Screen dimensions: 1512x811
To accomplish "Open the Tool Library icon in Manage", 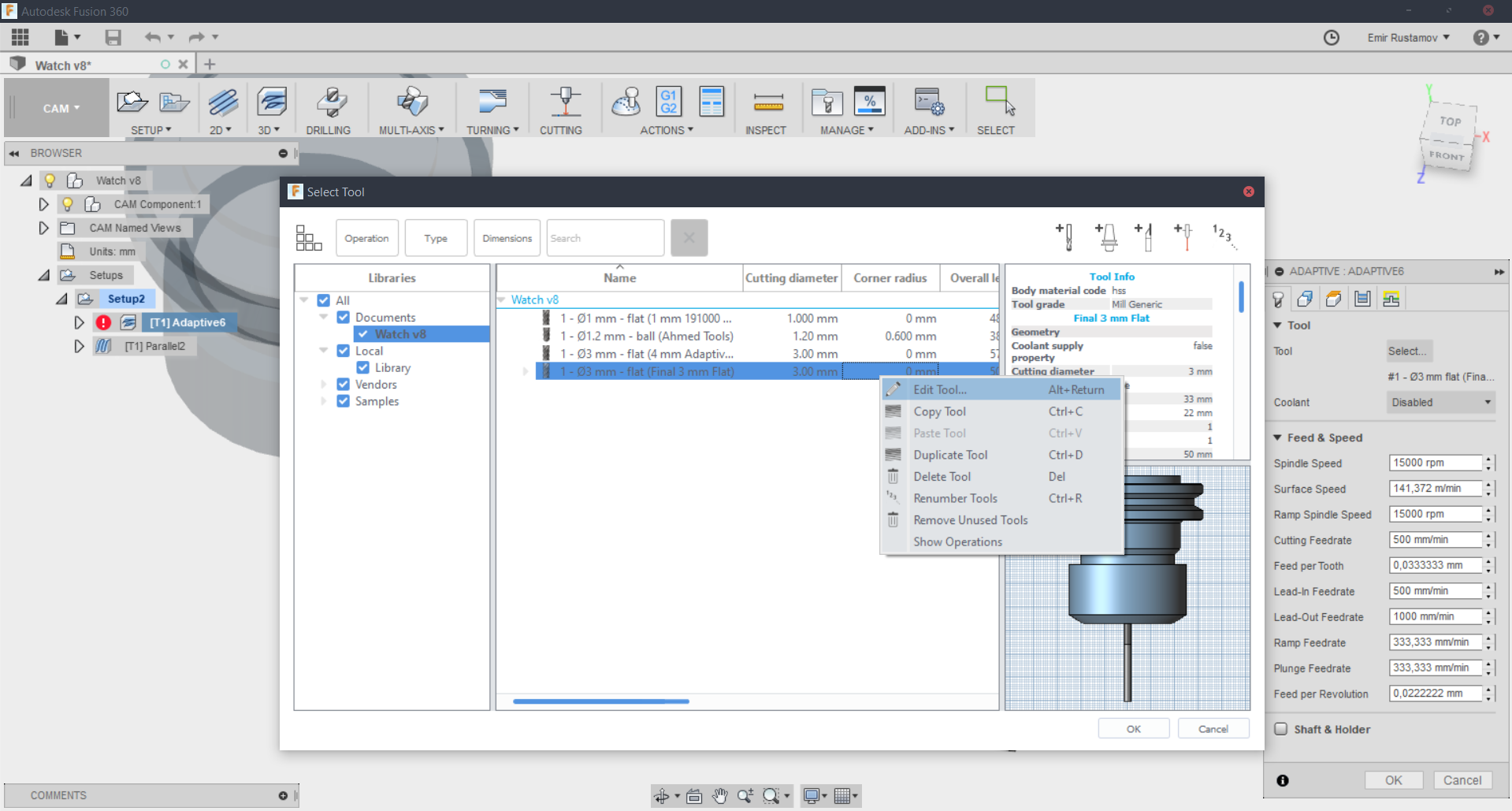I will click(827, 102).
